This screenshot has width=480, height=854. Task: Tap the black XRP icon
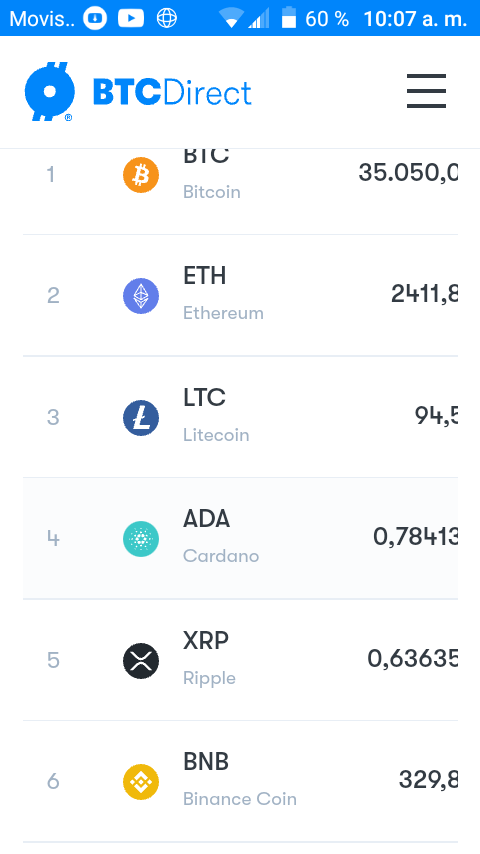click(x=141, y=661)
